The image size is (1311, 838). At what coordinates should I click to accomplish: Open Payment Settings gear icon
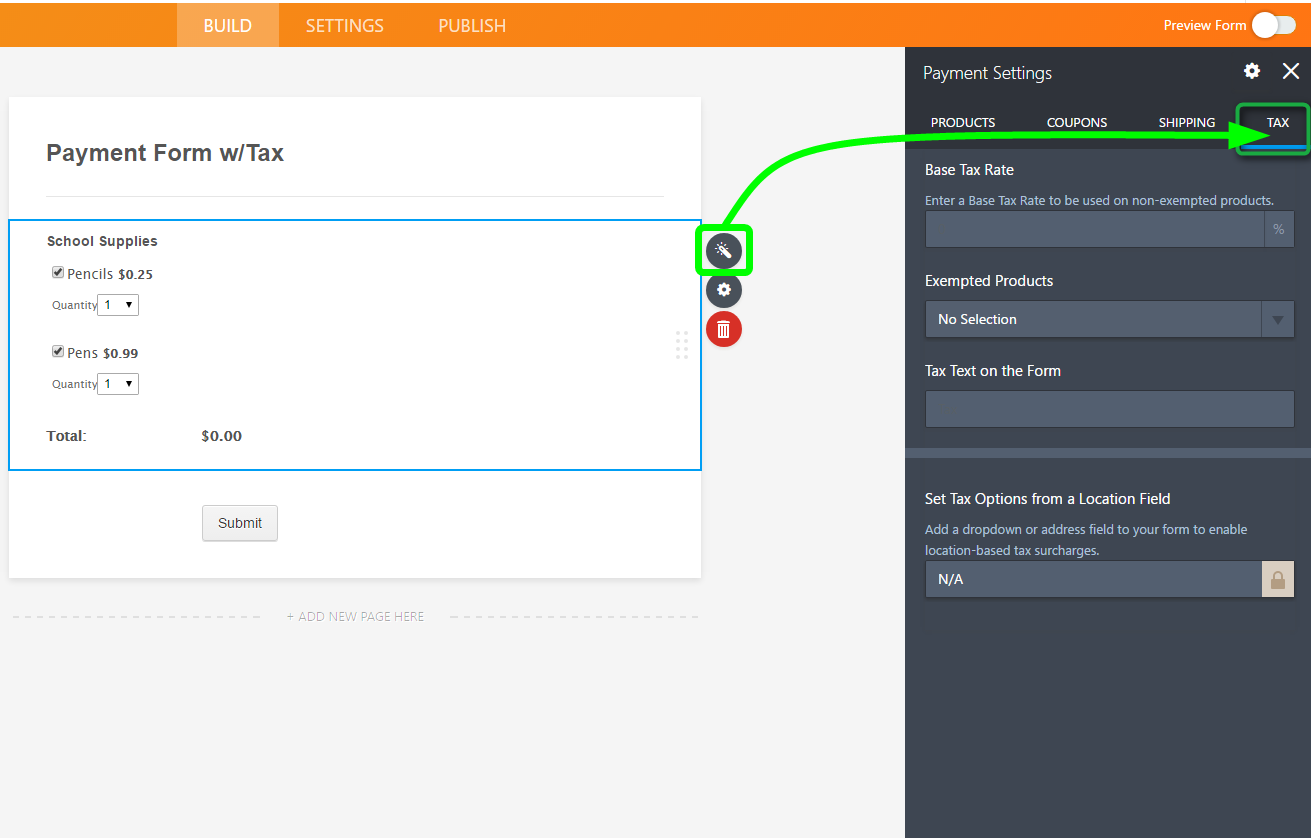pyautogui.click(x=1252, y=71)
